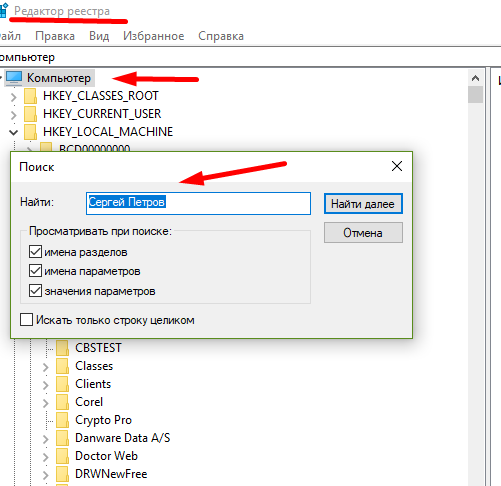Select the HKEY_CLASSES_ROOT label
This screenshot has height=486, width=501.
[x=101, y=96]
